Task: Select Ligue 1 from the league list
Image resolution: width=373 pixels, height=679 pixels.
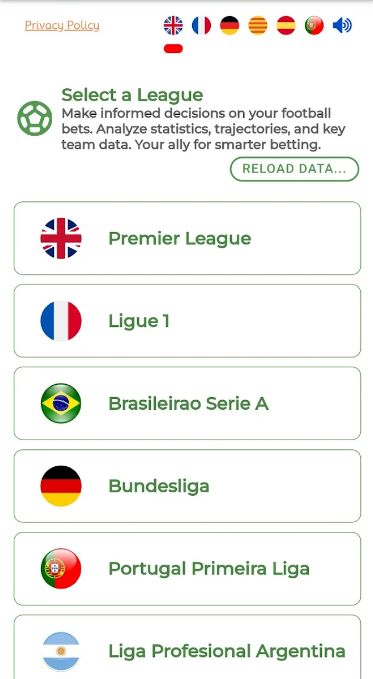Action: [187, 321]
